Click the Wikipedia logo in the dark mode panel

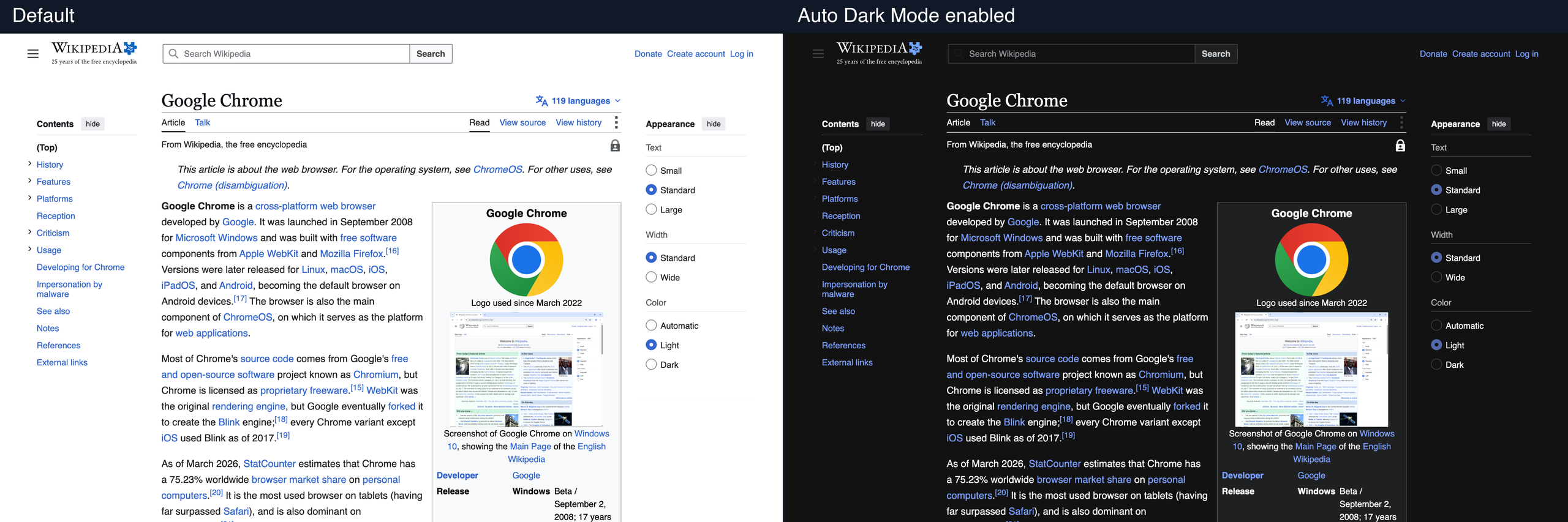(880, 53)
